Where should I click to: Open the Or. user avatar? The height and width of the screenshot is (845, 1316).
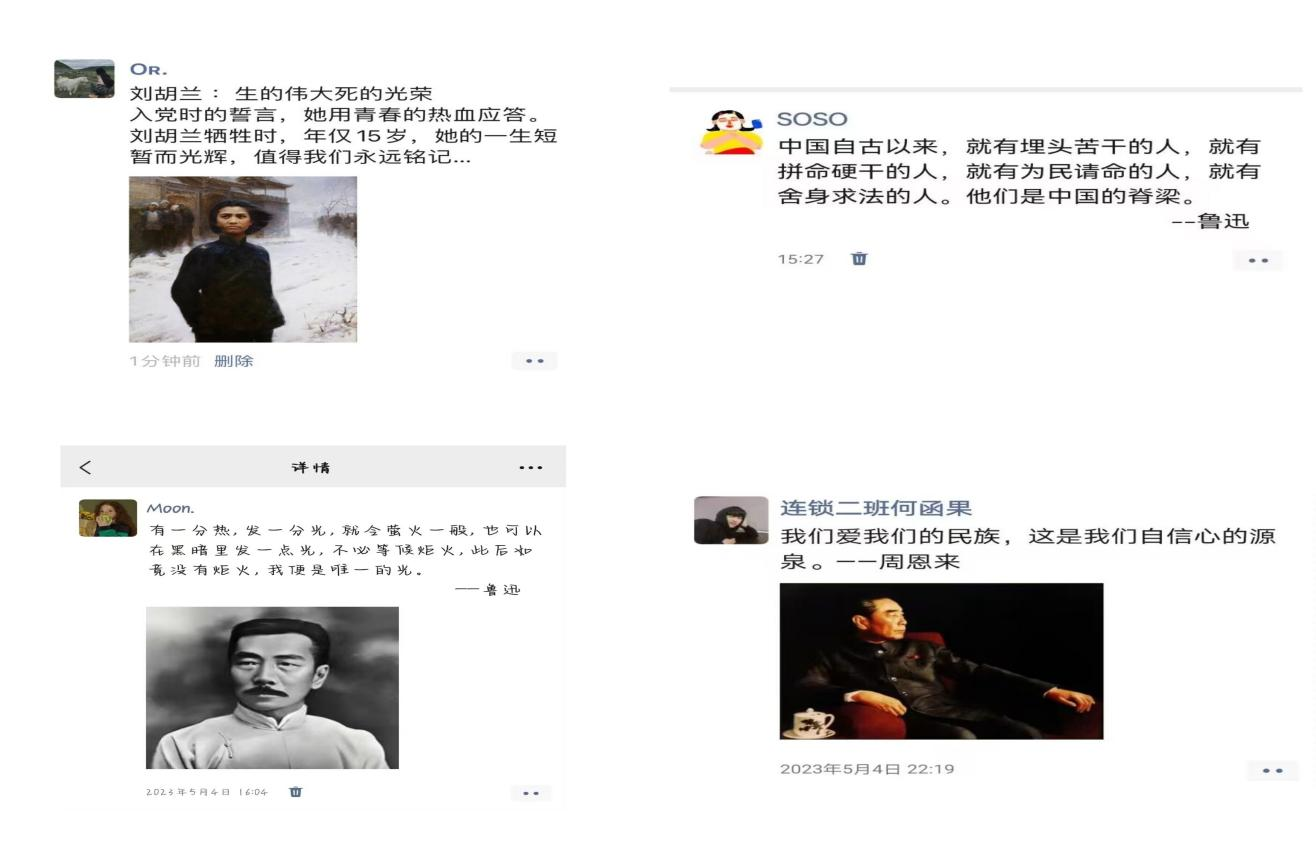[x=84, y=79]
